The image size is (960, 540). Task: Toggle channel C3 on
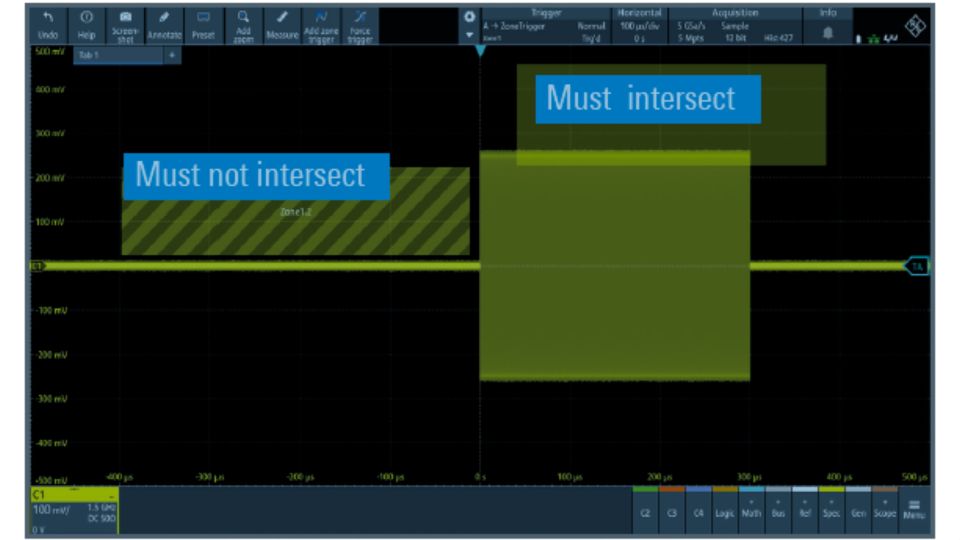[x=672, y=511]
